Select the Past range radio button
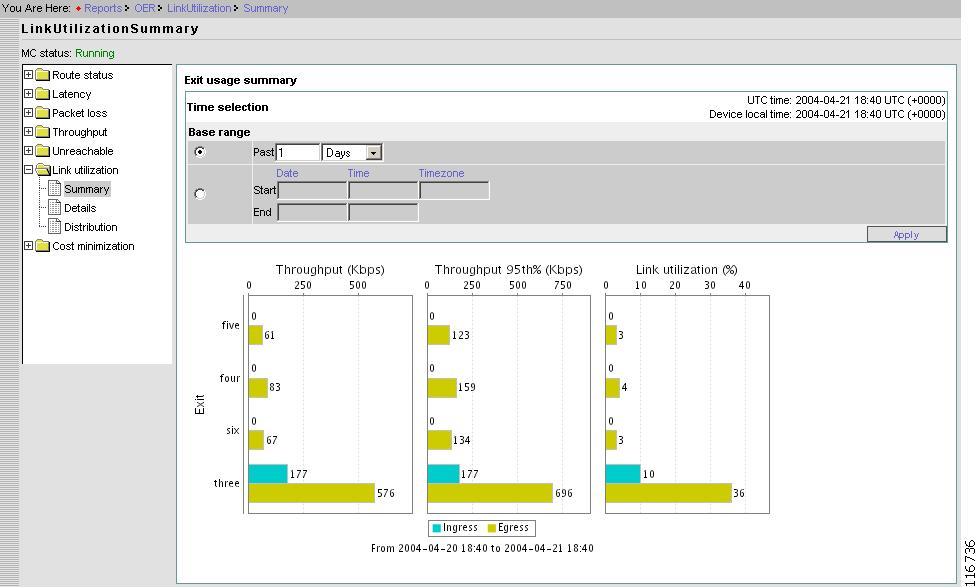 199,151
